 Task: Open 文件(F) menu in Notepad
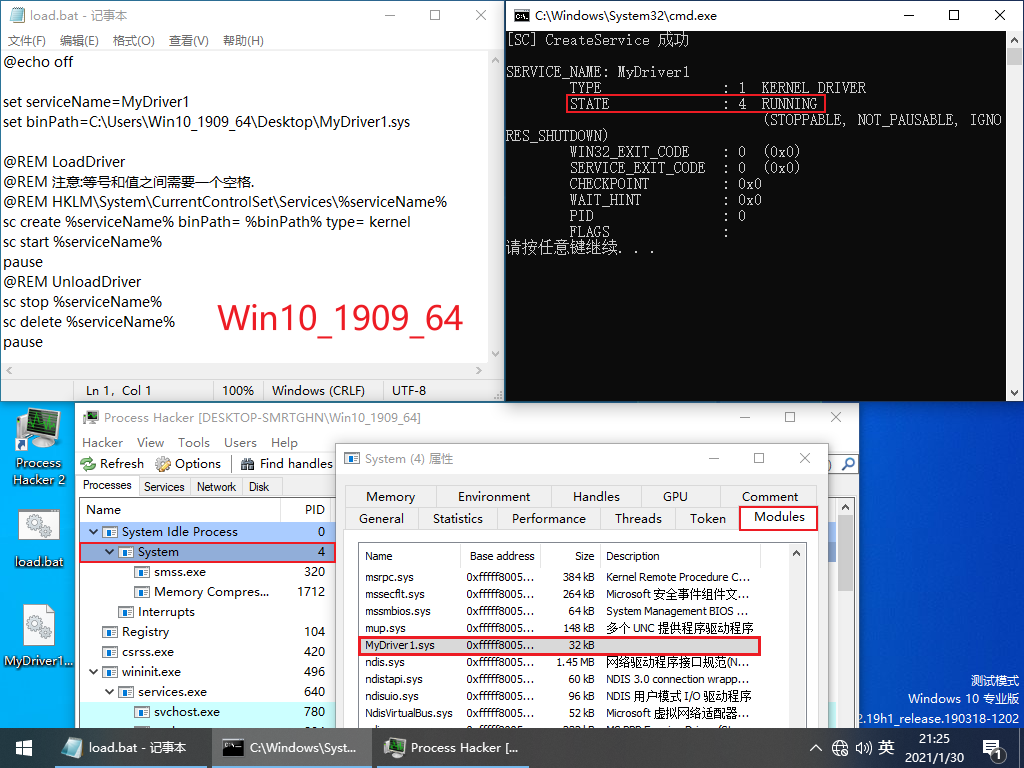pyautogui.click(x=27, y=40)
